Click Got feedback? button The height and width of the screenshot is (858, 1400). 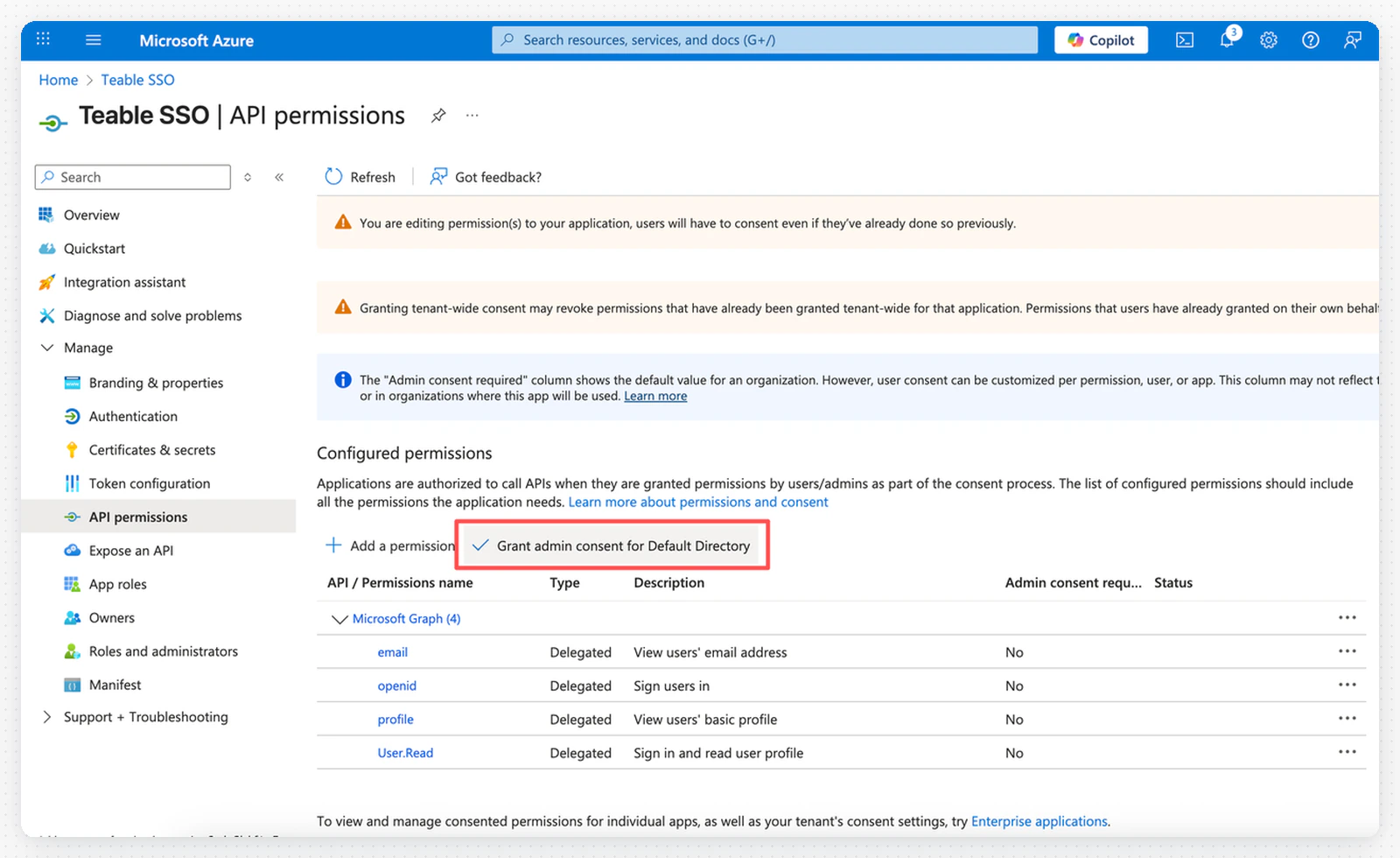[486, 177]
